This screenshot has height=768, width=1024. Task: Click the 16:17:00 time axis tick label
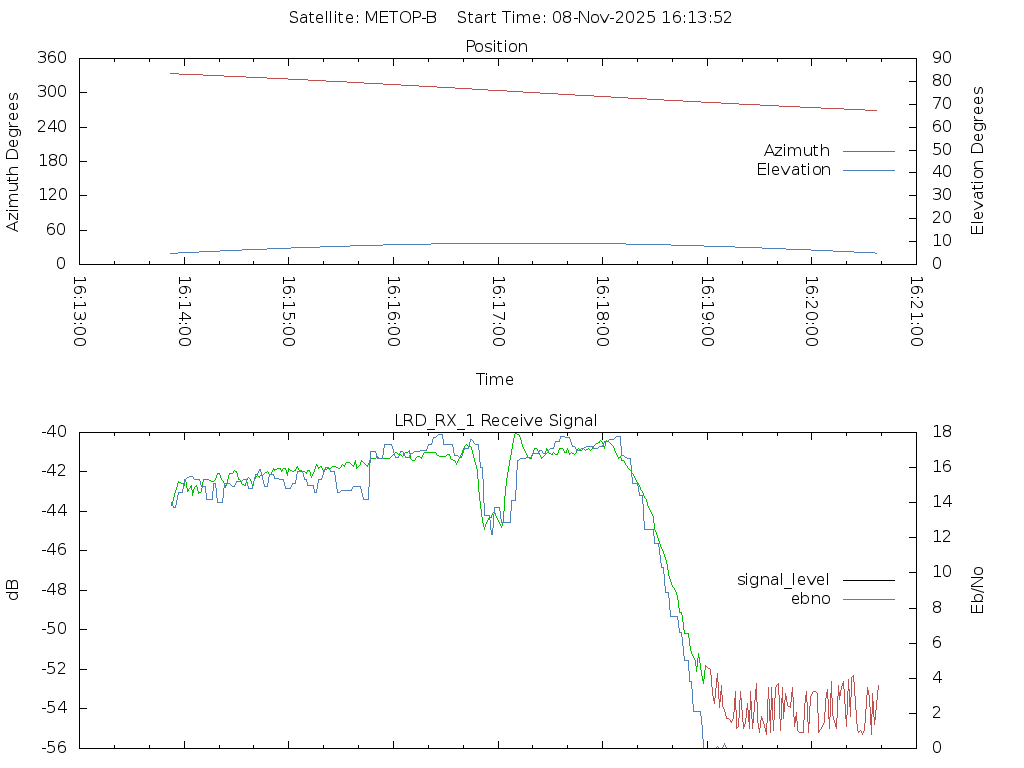[x=498, y=311]
